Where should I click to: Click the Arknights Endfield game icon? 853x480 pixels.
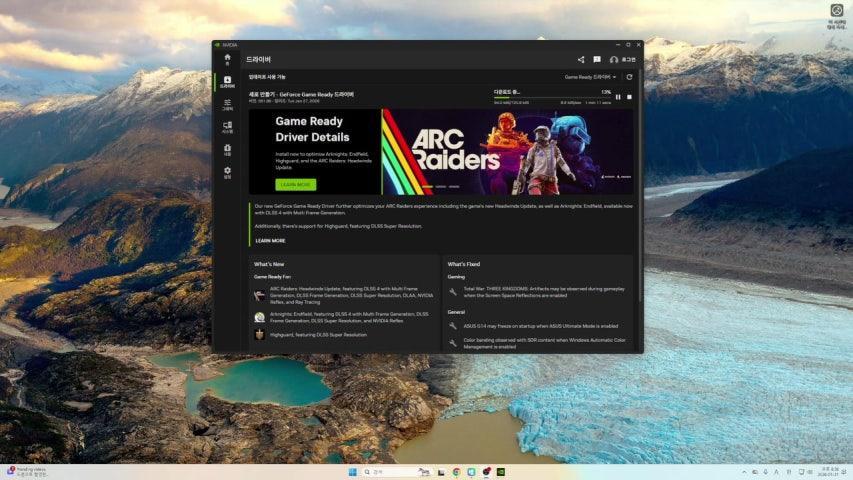pos(259,317)
